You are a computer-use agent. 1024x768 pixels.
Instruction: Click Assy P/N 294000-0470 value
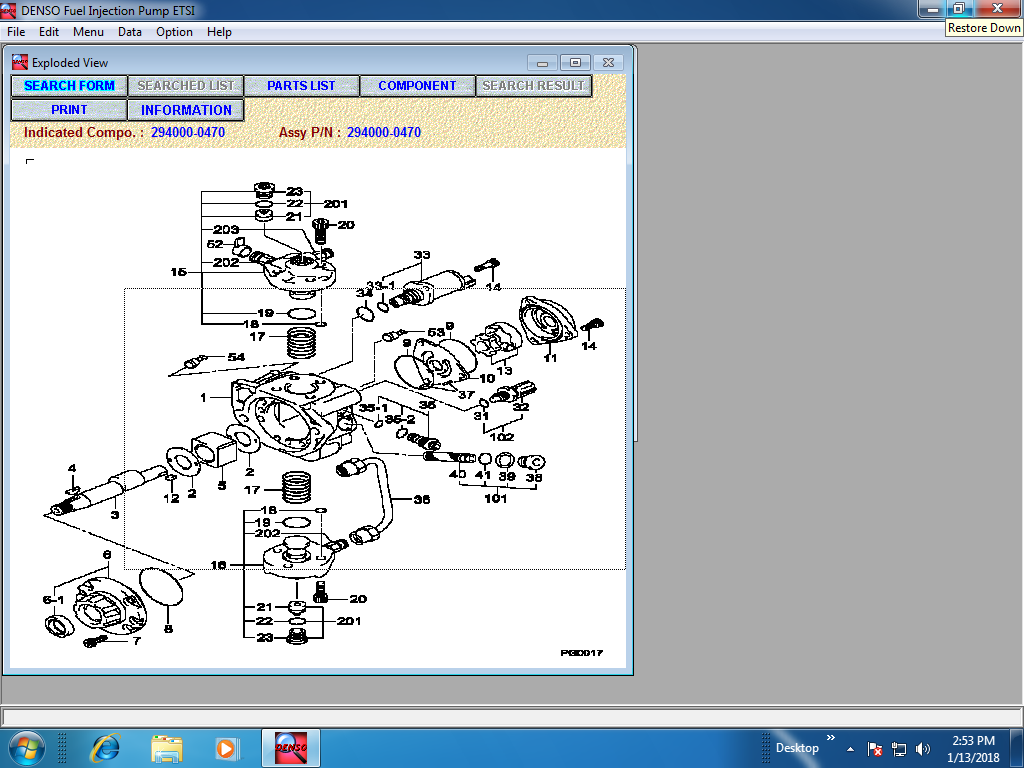tap(384, 132)
